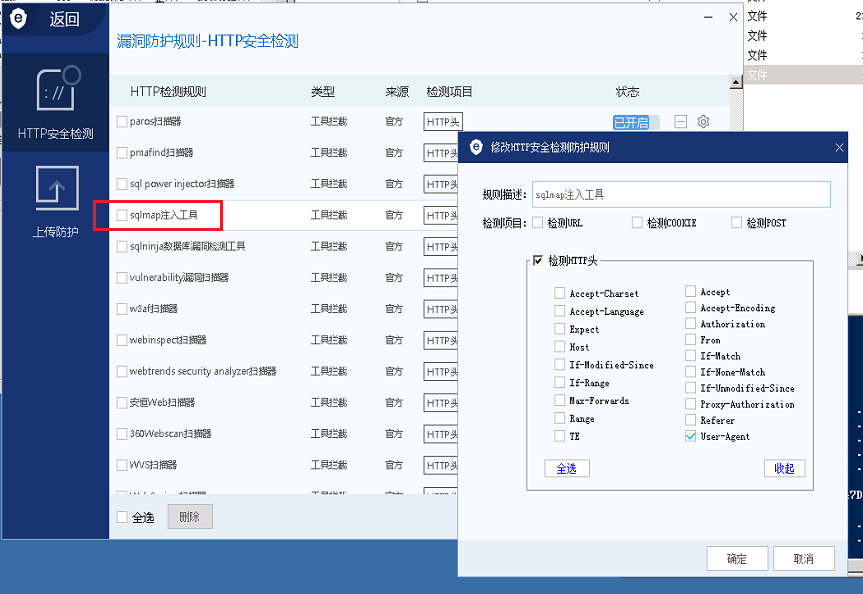Collapse header list with 收起 button

click(784, 468)
